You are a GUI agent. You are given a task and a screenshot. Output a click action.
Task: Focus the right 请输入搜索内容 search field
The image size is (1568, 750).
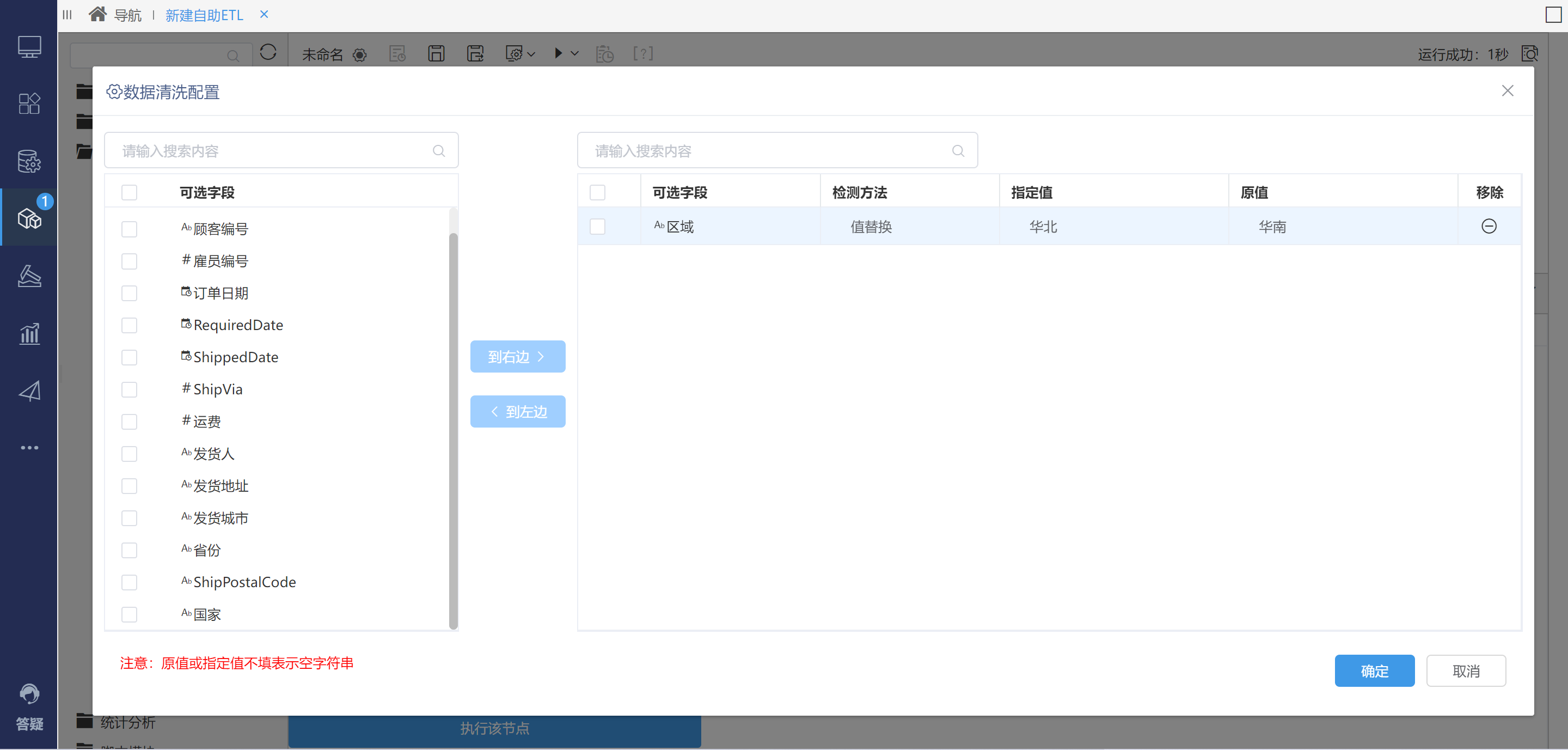(x=777, y=150)
